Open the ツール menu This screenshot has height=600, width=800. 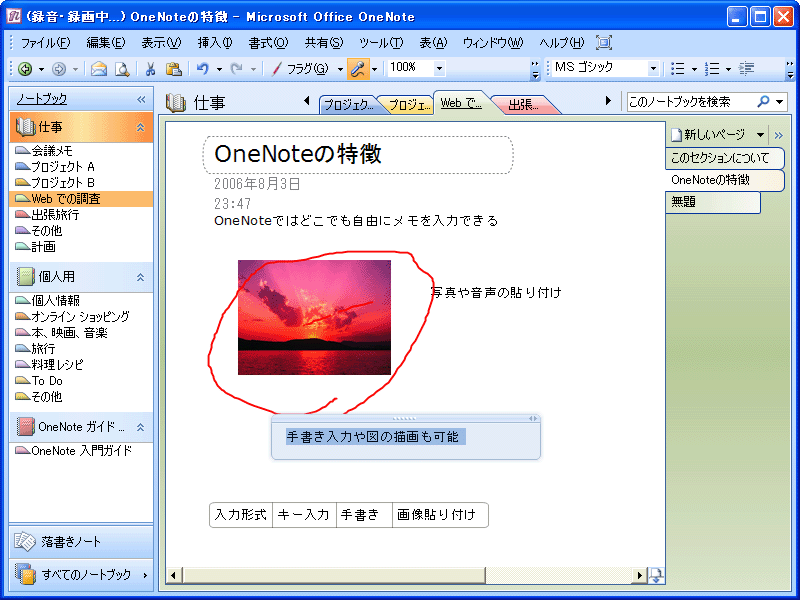point(381,43)
